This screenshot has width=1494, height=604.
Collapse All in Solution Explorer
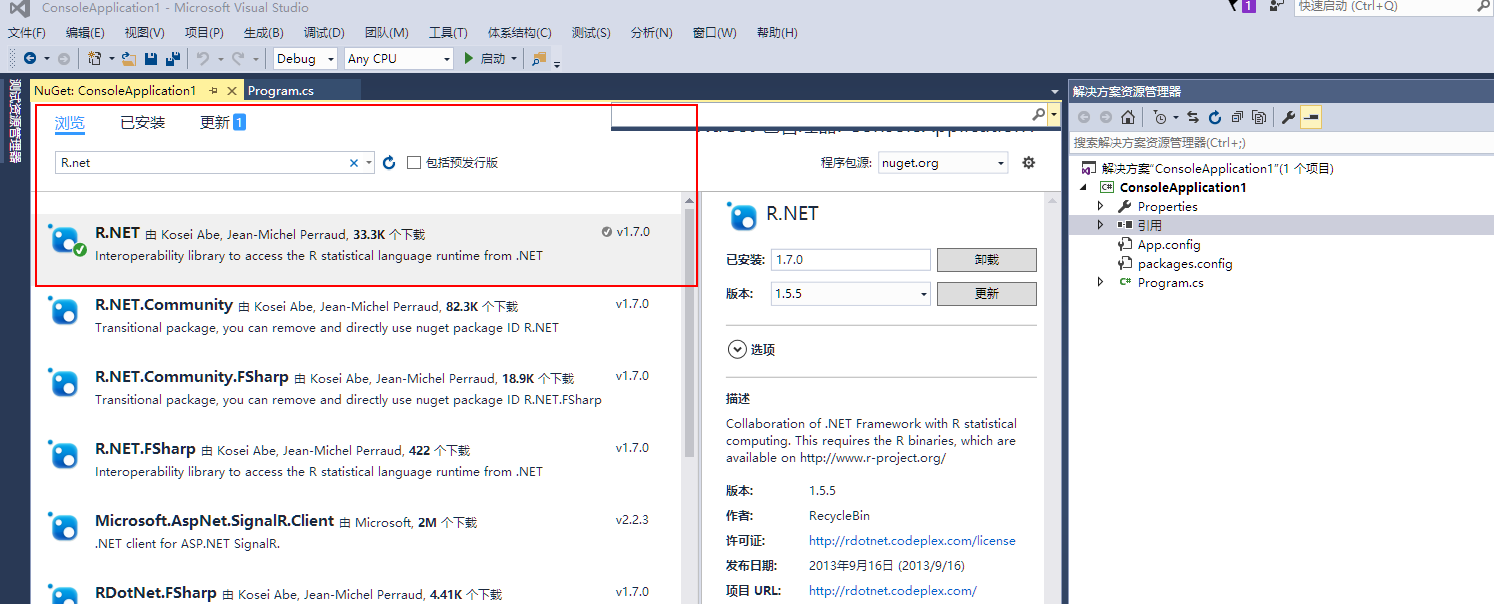(x=1237, y=117)
